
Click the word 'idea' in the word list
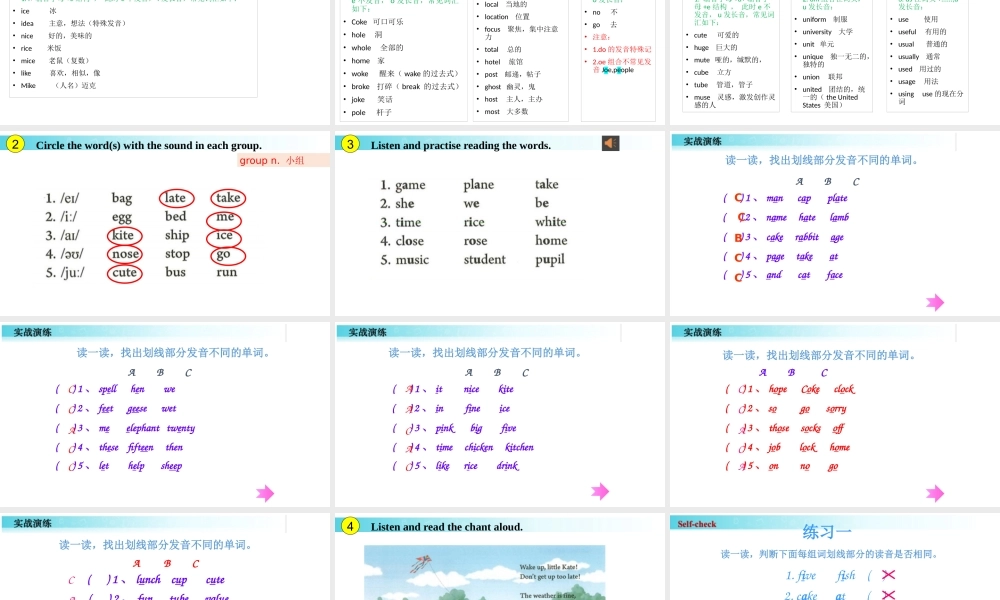[x=27, y=24]
